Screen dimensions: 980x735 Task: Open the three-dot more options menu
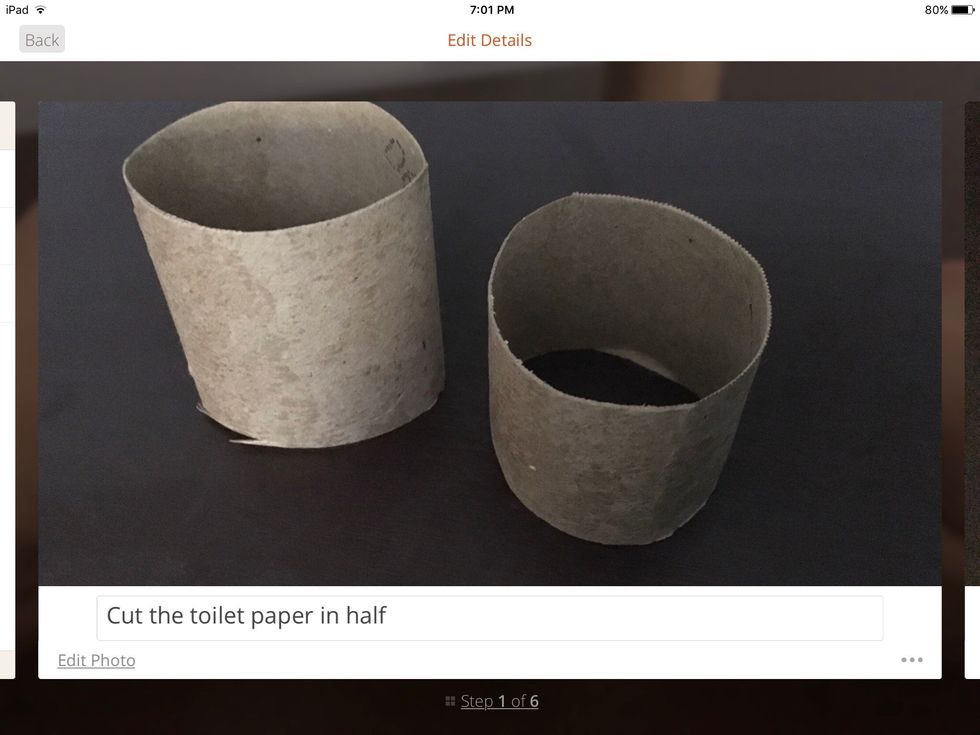point(912,660)
